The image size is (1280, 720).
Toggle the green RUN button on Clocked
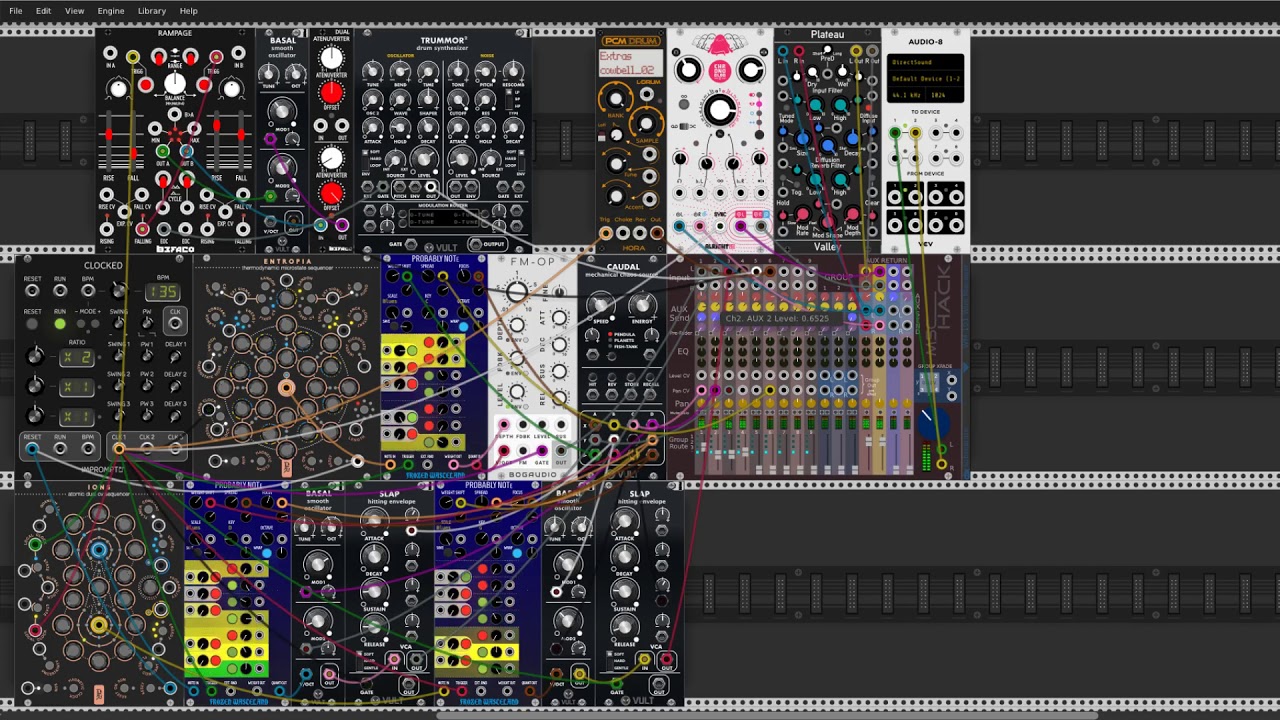click(60, 324)
